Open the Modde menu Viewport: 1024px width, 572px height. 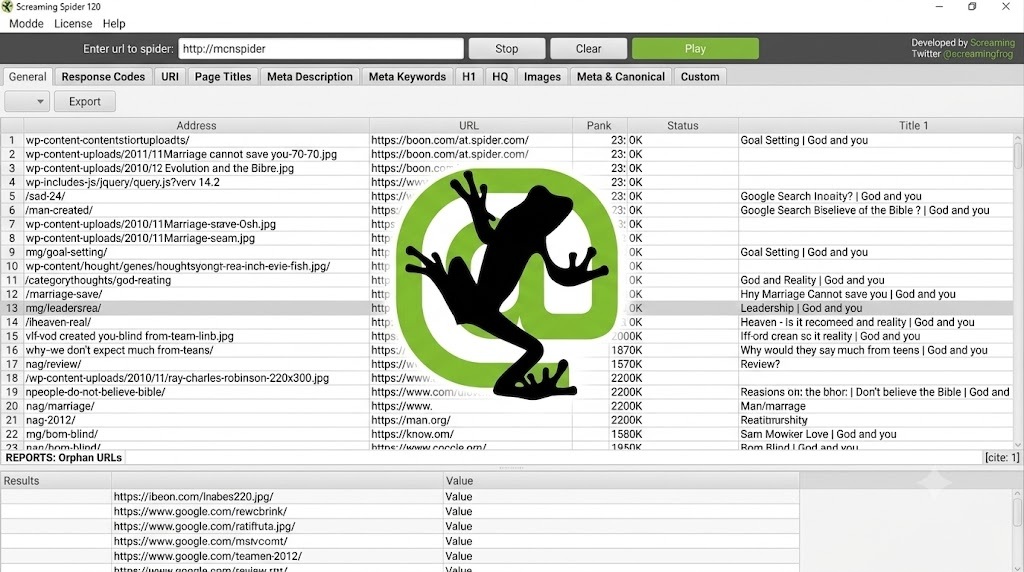pyautogui.click(x=26, y=24)
